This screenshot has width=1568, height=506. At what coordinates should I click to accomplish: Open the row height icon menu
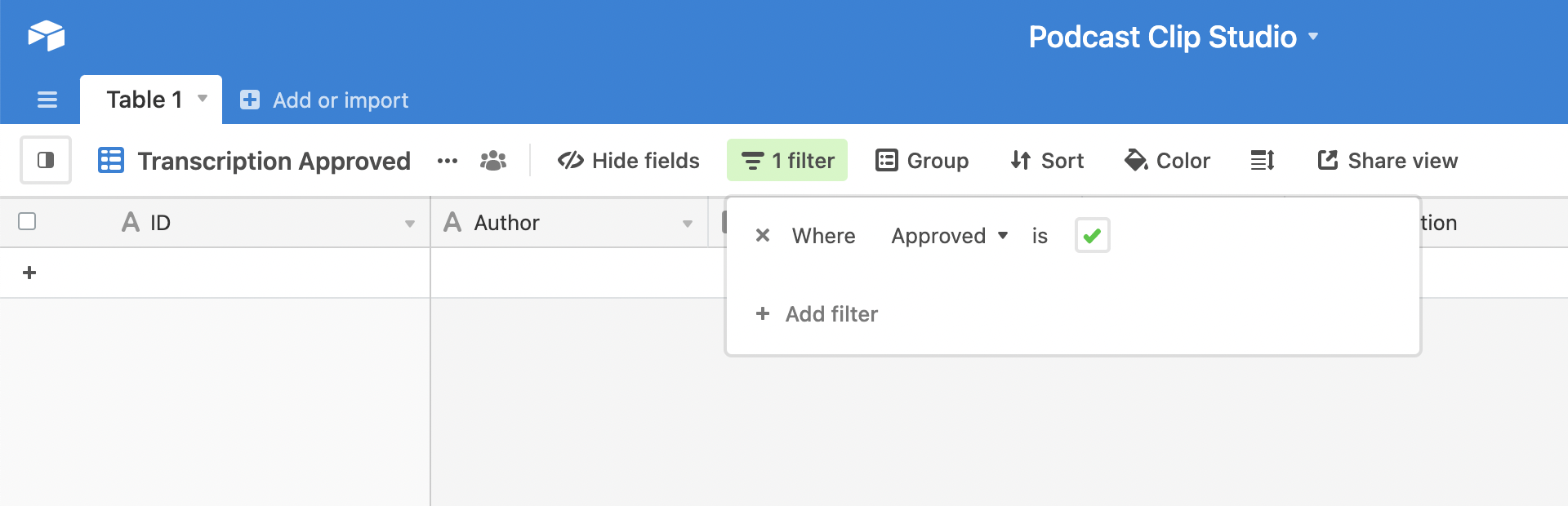[1262, 161]
